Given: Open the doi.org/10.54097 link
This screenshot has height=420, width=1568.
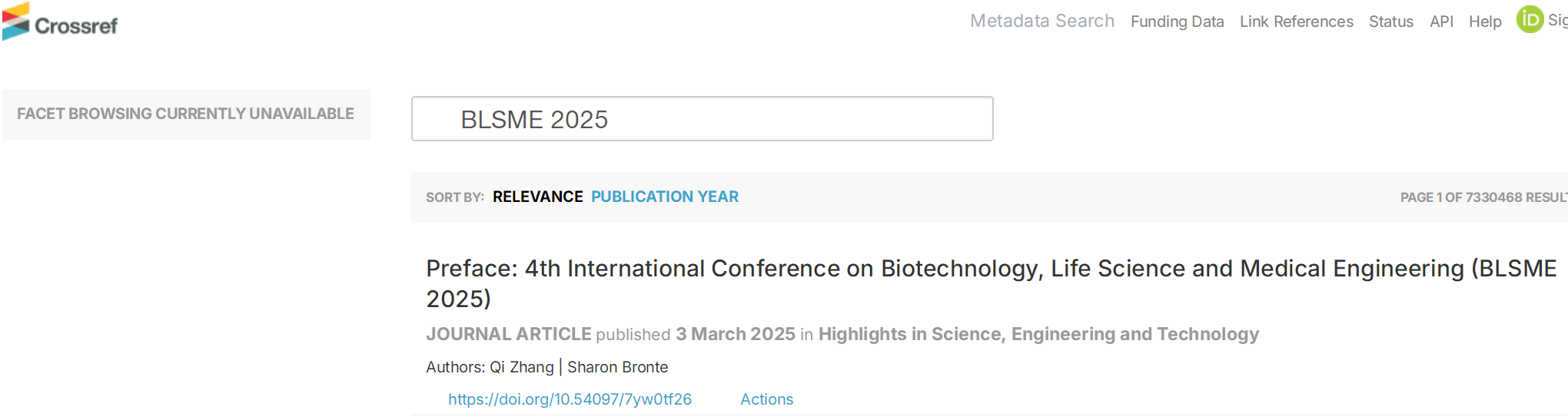Looking at the screenshot, I should point(570,399).
